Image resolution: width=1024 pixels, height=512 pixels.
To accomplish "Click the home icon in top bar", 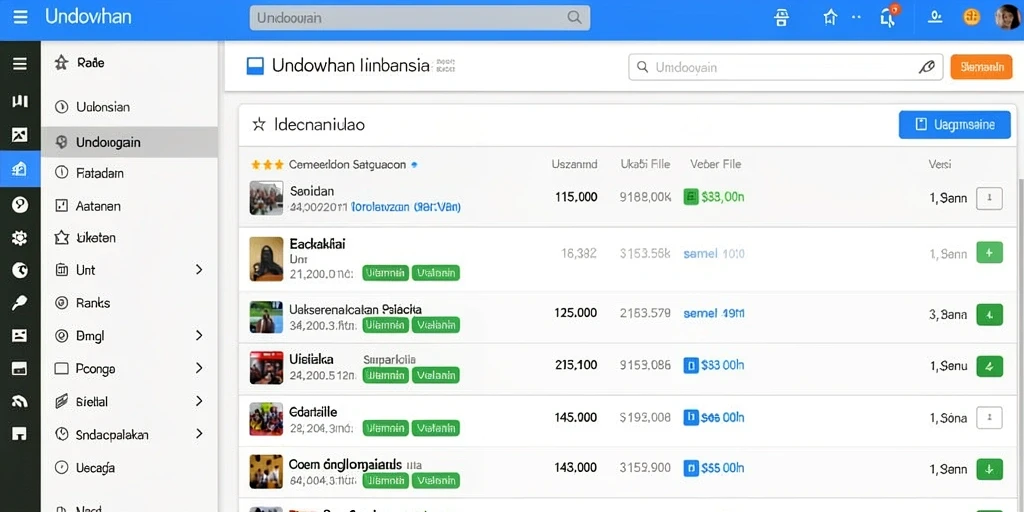I will tap(831, 17).
